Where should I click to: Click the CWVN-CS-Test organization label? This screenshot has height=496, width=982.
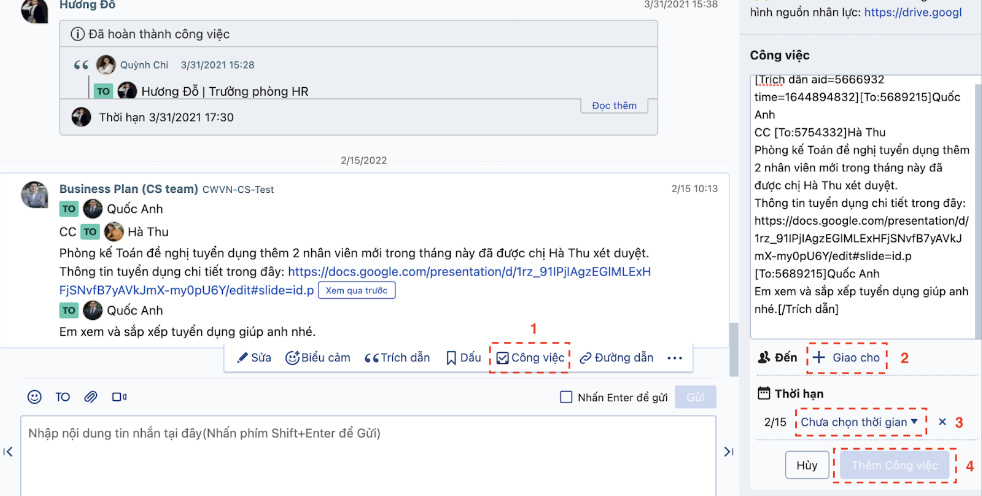[x=238, y=189]
